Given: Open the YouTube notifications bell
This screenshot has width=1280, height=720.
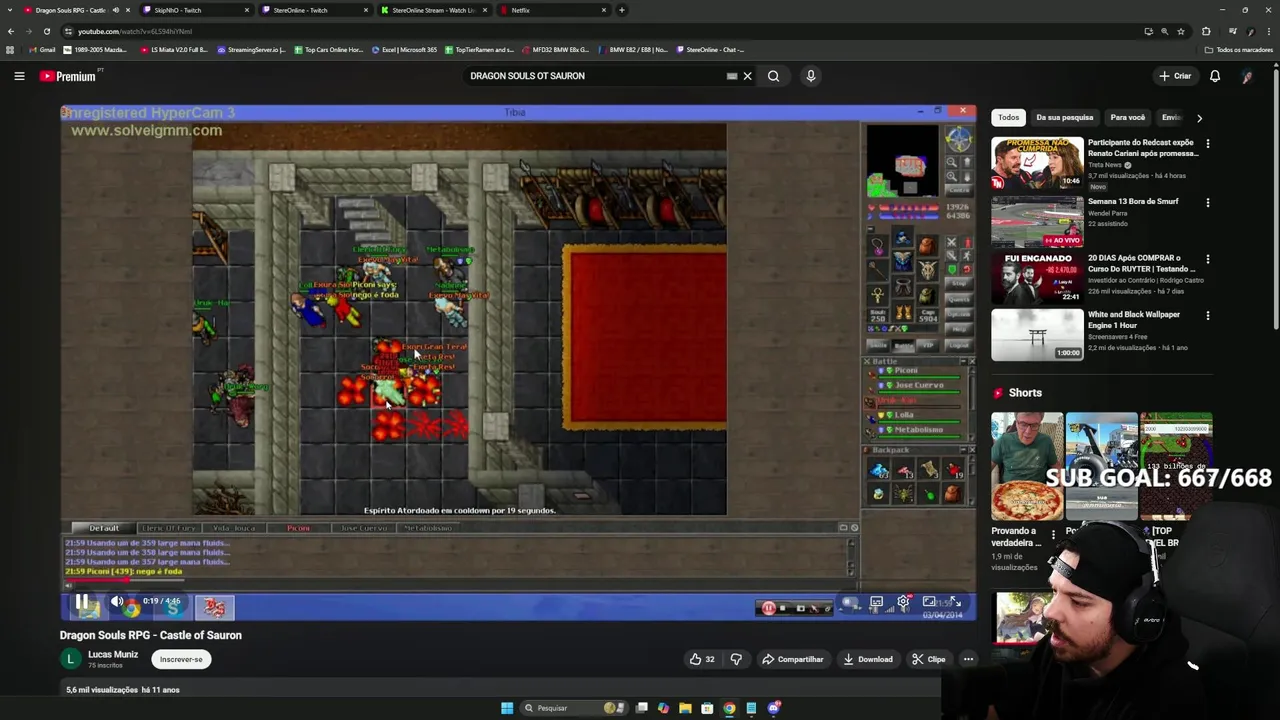Looking at the screenshot, I should (x=1215, y=76).
